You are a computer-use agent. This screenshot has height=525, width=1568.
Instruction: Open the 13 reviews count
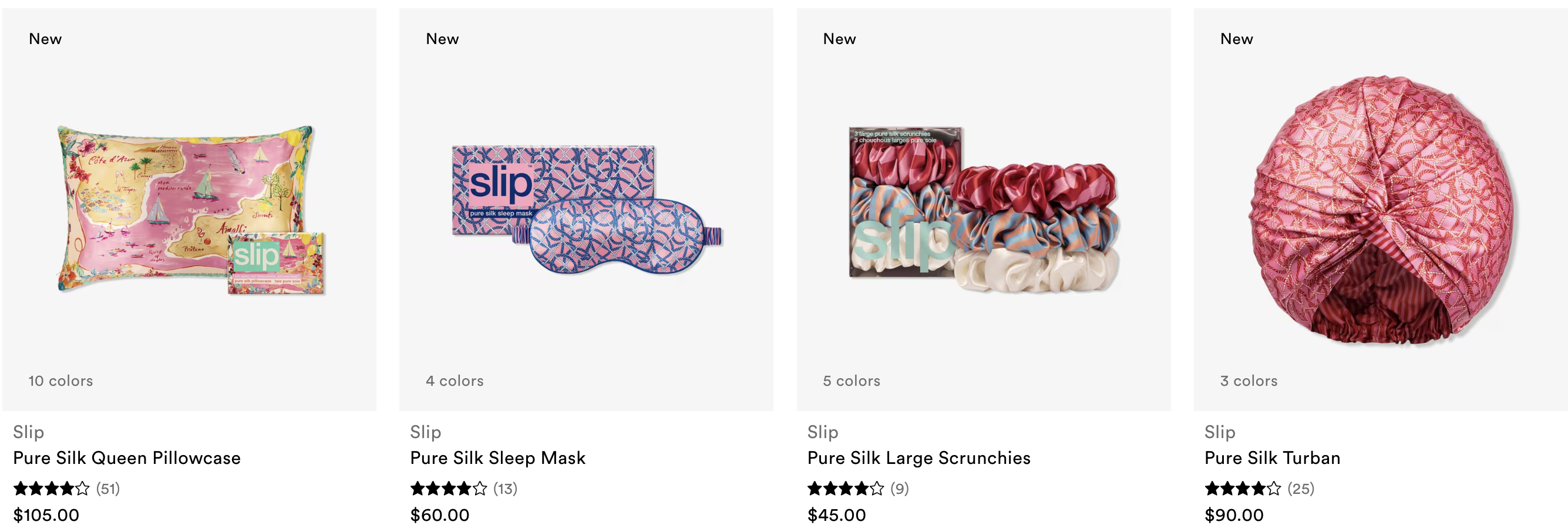tap(505, 489)
